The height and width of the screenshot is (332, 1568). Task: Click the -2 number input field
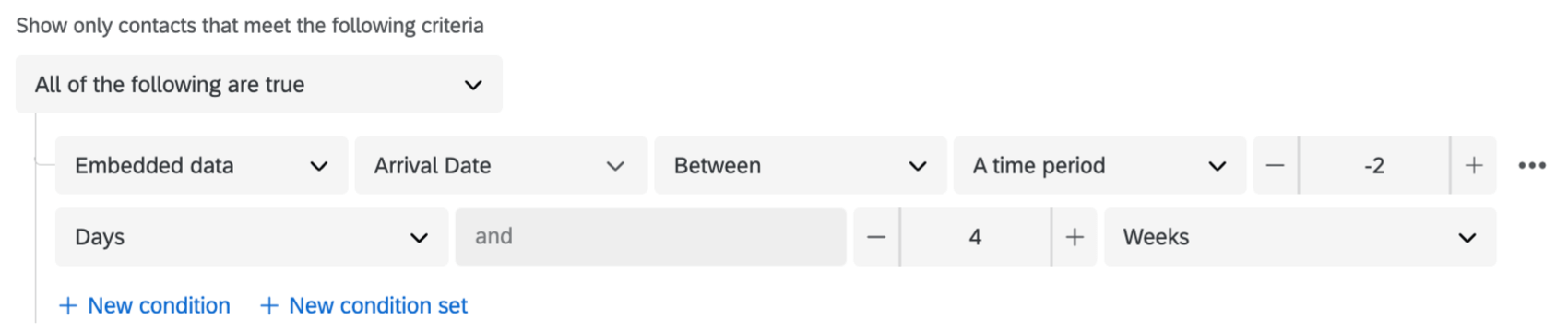click(1374, 166)
